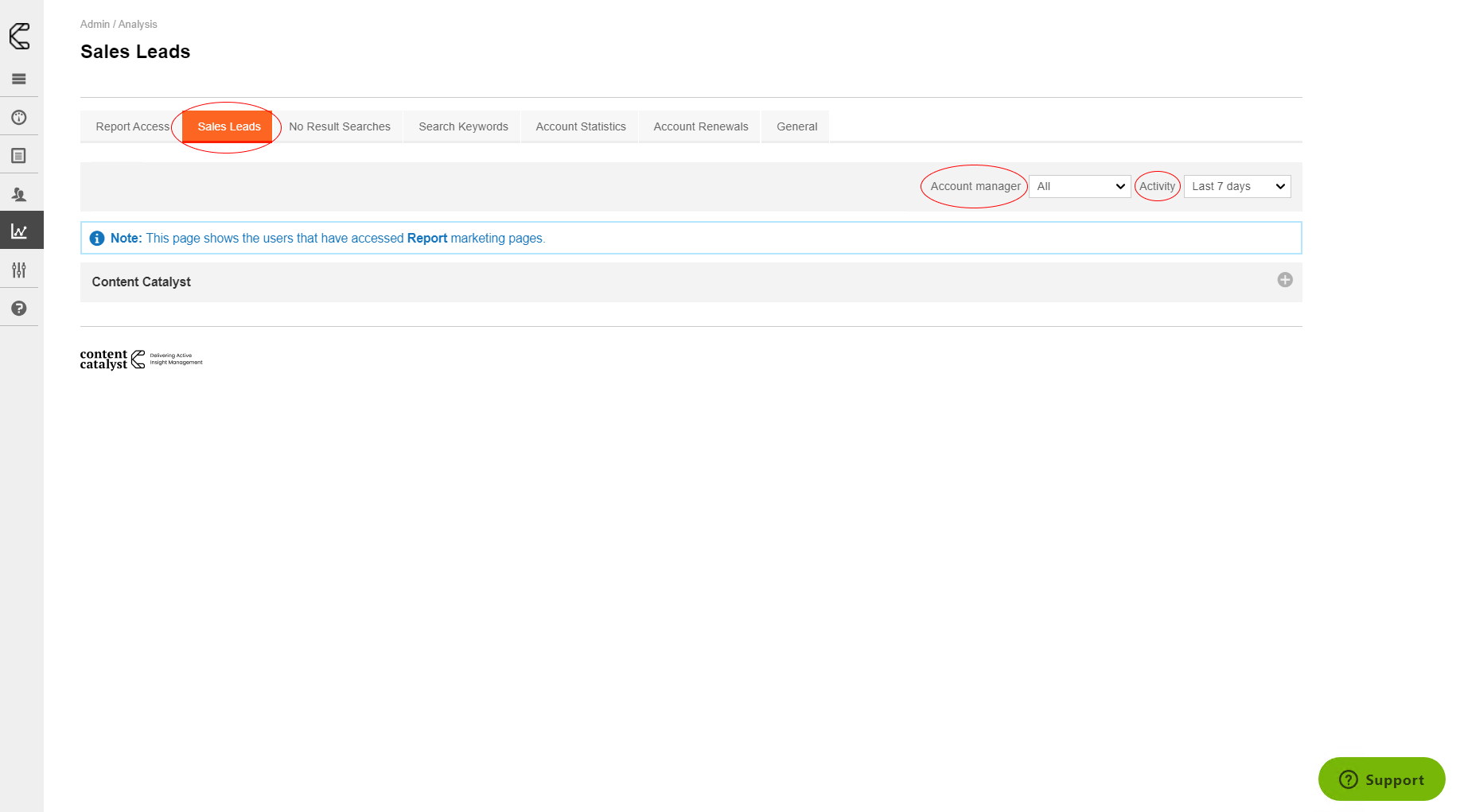Open the content document icon in sidebar
The width and height of the screenshot is (1460, 812).
(19, 156)
